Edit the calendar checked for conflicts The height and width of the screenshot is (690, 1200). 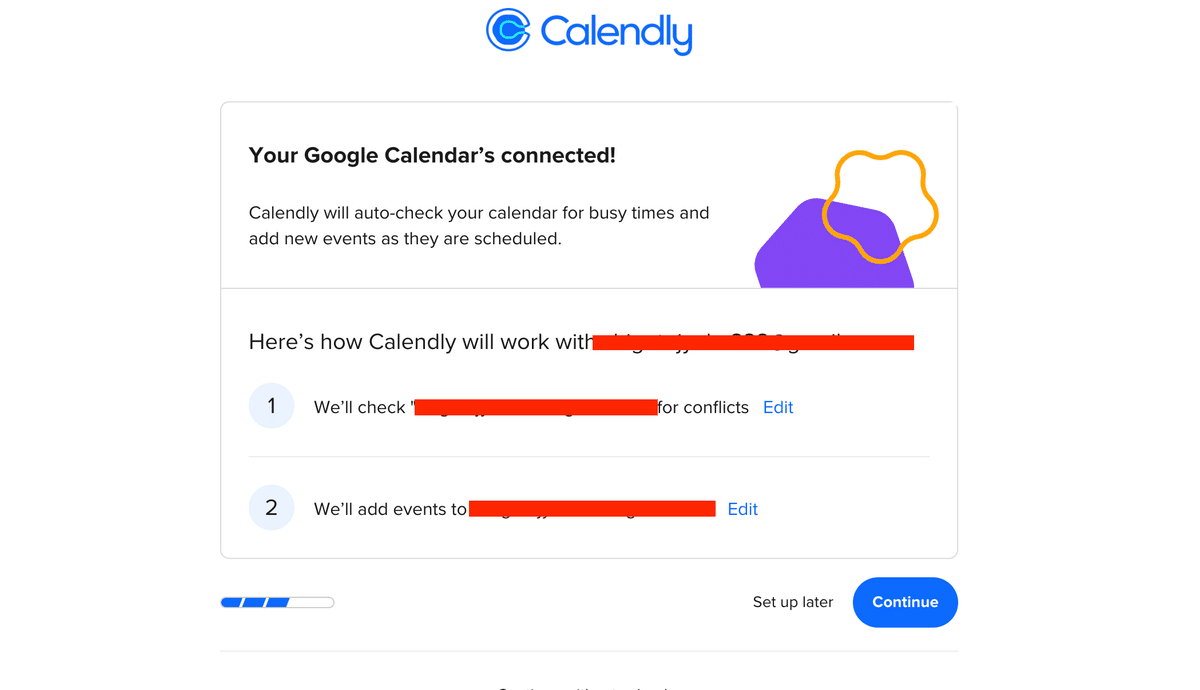point(778,407)
